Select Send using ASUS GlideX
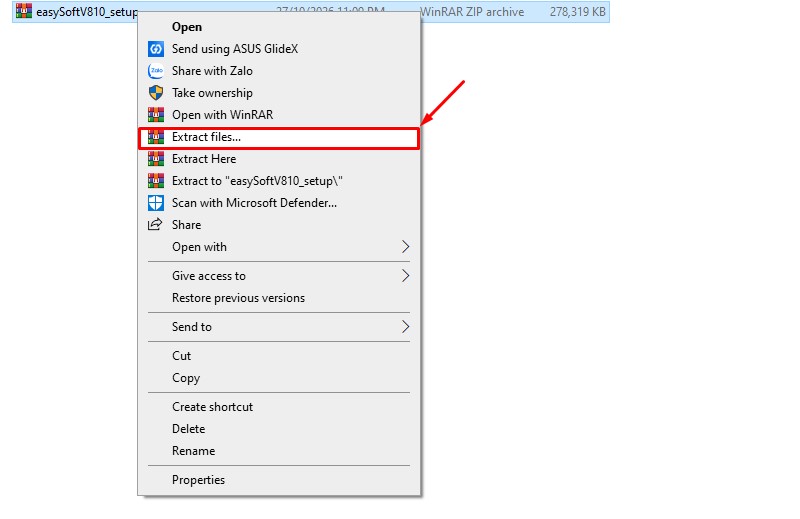The image size is (800, 519). tap(279, 49)
